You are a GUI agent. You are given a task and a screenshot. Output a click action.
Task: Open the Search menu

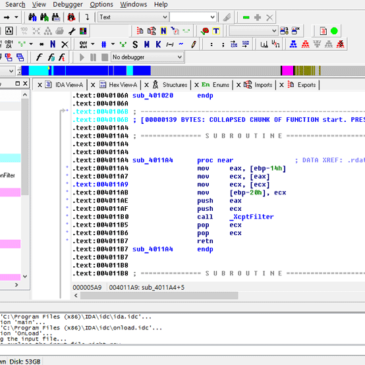(15, 4)
